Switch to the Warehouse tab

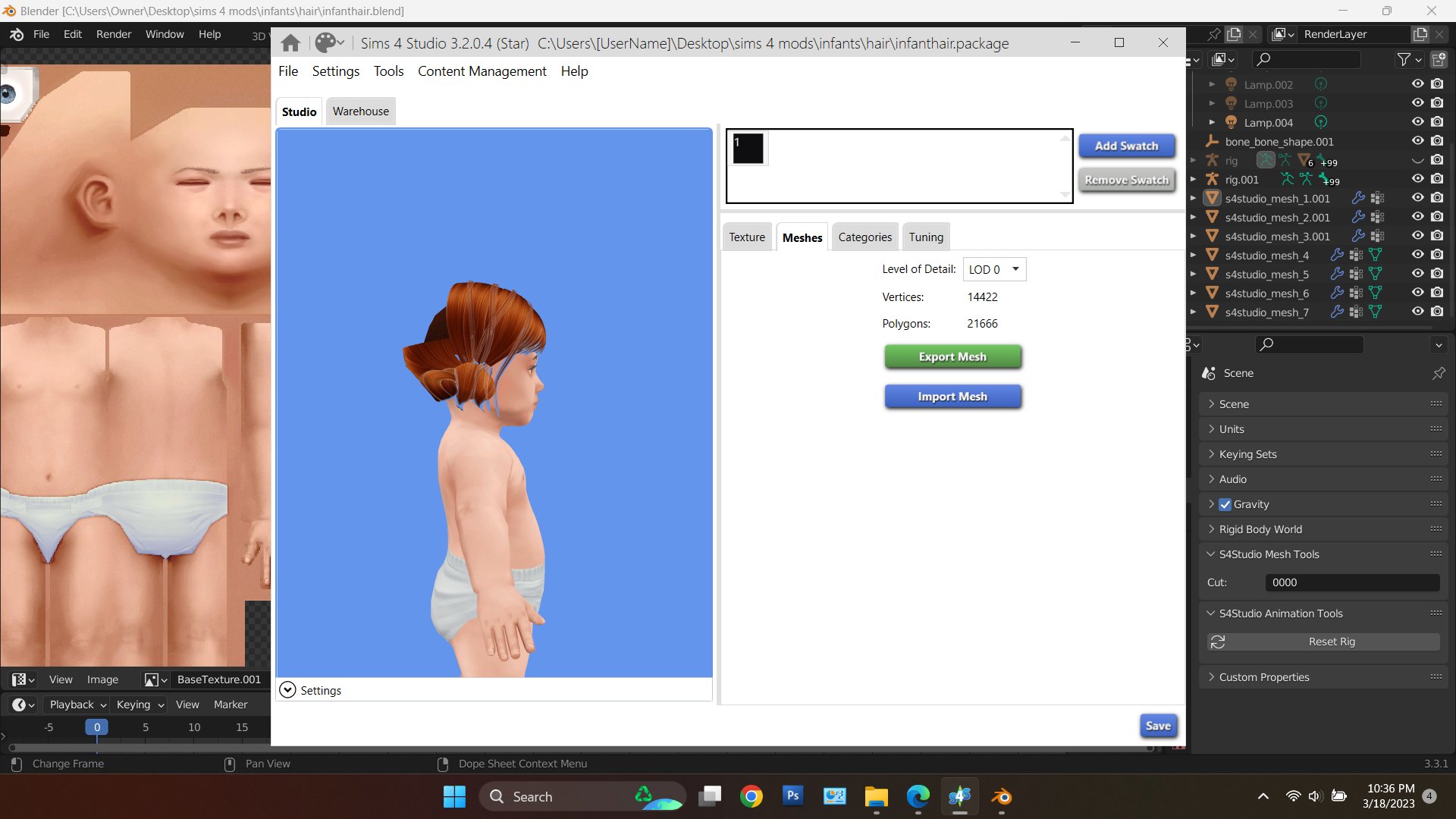360,111
